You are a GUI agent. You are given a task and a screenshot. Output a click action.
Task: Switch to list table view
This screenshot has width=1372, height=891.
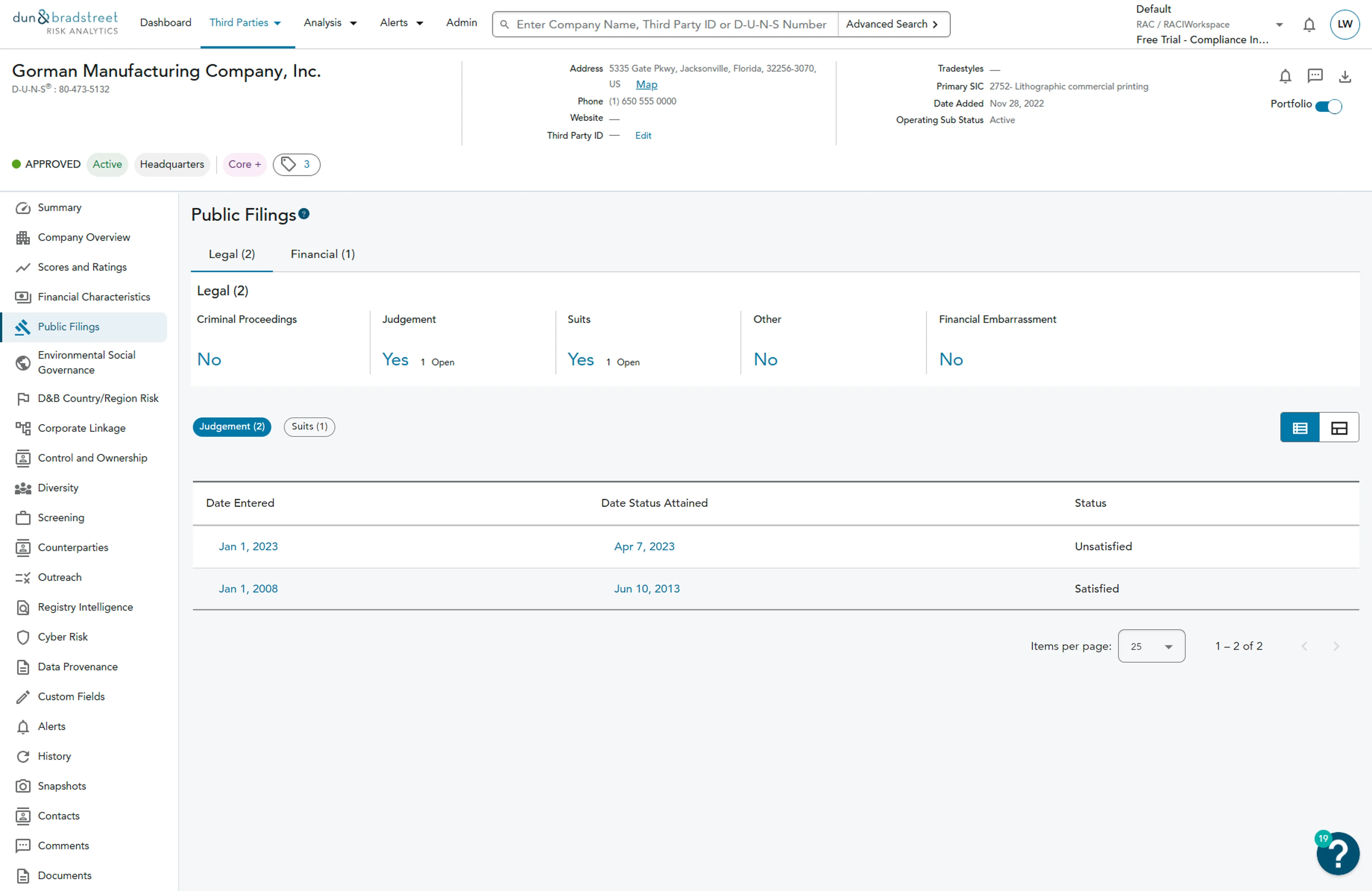[x=1299, y=428]
